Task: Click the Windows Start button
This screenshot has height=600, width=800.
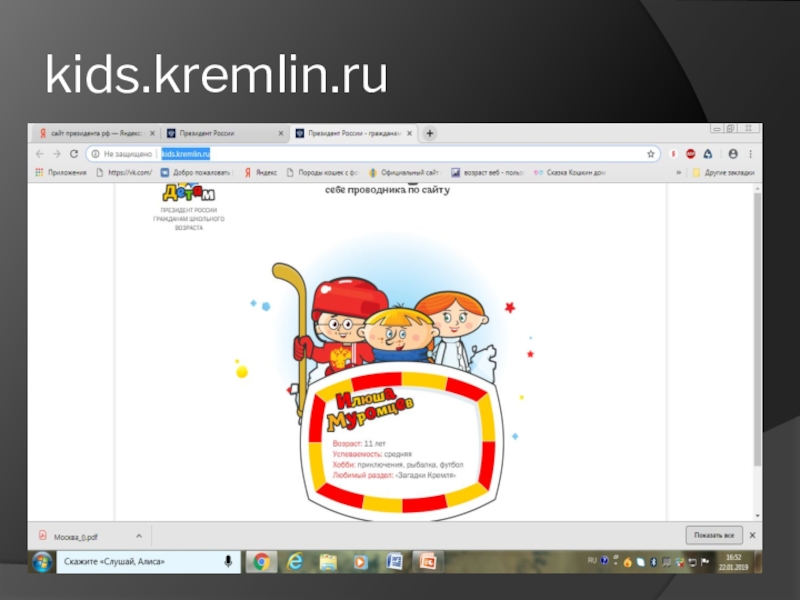Action: [41, 561]
